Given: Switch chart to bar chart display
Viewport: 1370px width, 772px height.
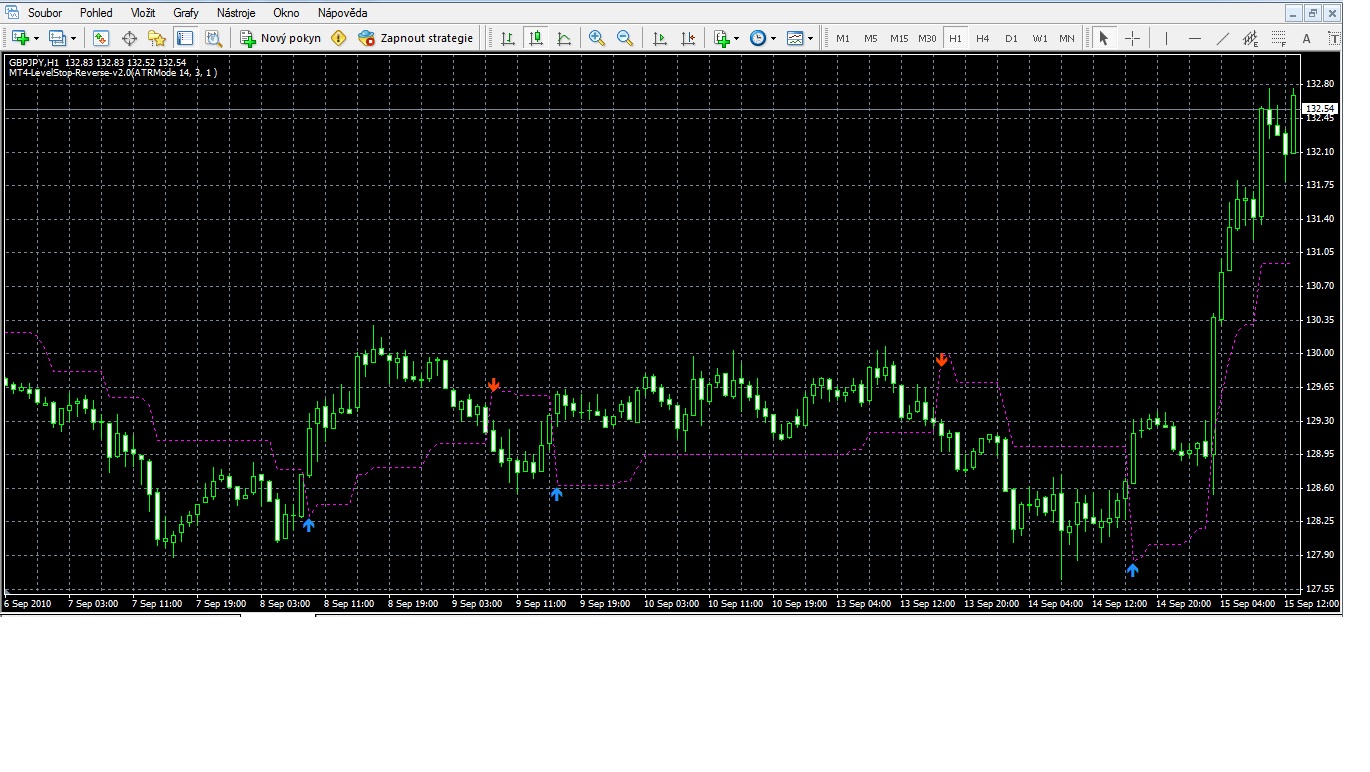Looking at the screenshot, I should coord(508,38).
